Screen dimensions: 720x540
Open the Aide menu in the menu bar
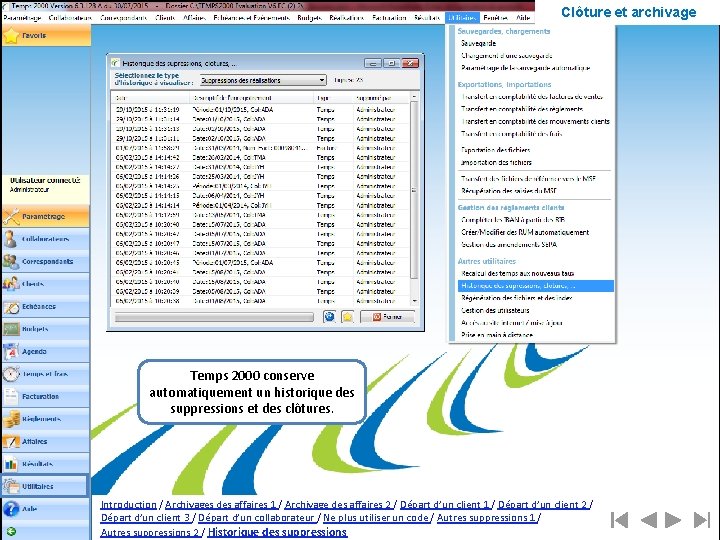(x=523, y=17)
